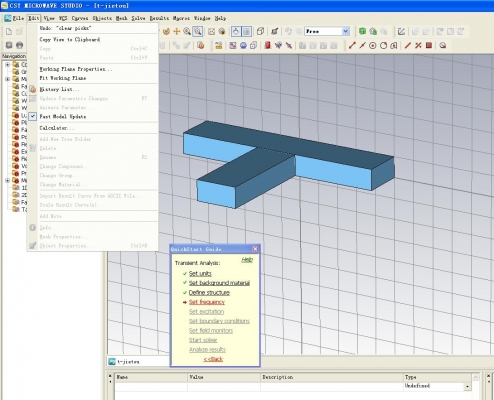This screenshot has height=400, width=494.
Task: Toggle the Fast Model Update checkmark
Action: (33, 116)
